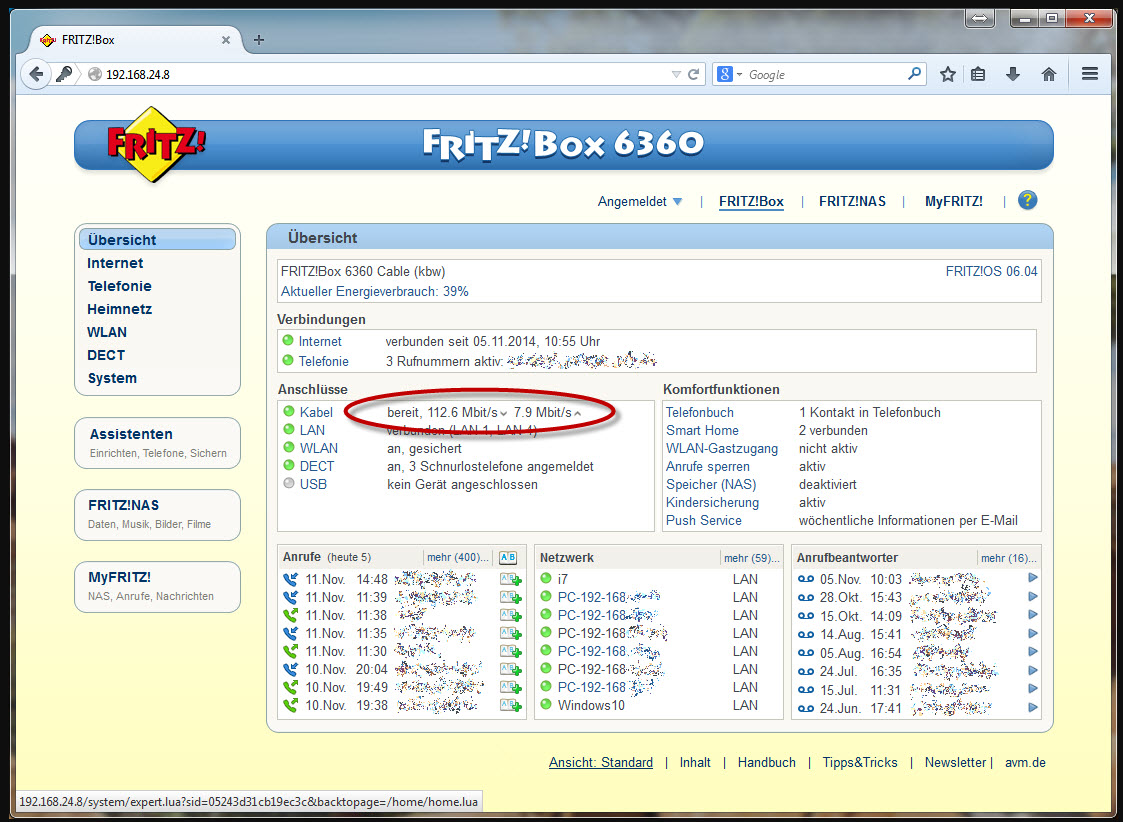Add caller from 10.Nov. 20:04 to phonebook
The width and height of the screenshot is (1123, 822).
(511, 669)
